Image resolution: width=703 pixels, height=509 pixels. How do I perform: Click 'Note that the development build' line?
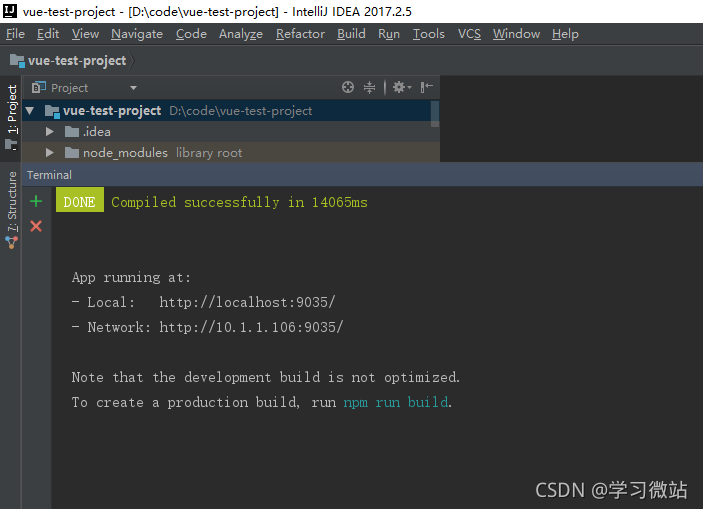pyautogui.click(x=265, y=377)
